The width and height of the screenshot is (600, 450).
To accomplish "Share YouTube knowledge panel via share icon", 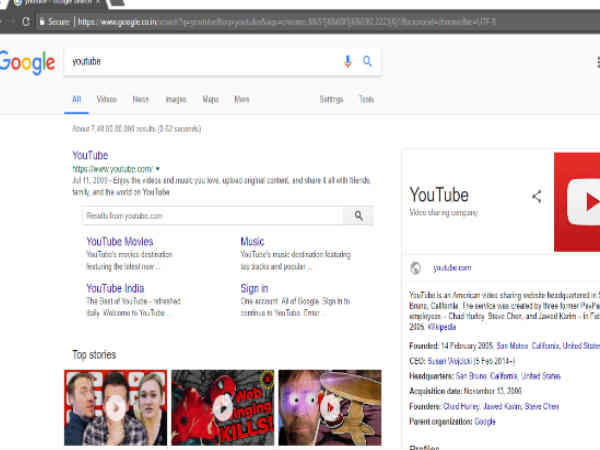I will tap(537, 197).
